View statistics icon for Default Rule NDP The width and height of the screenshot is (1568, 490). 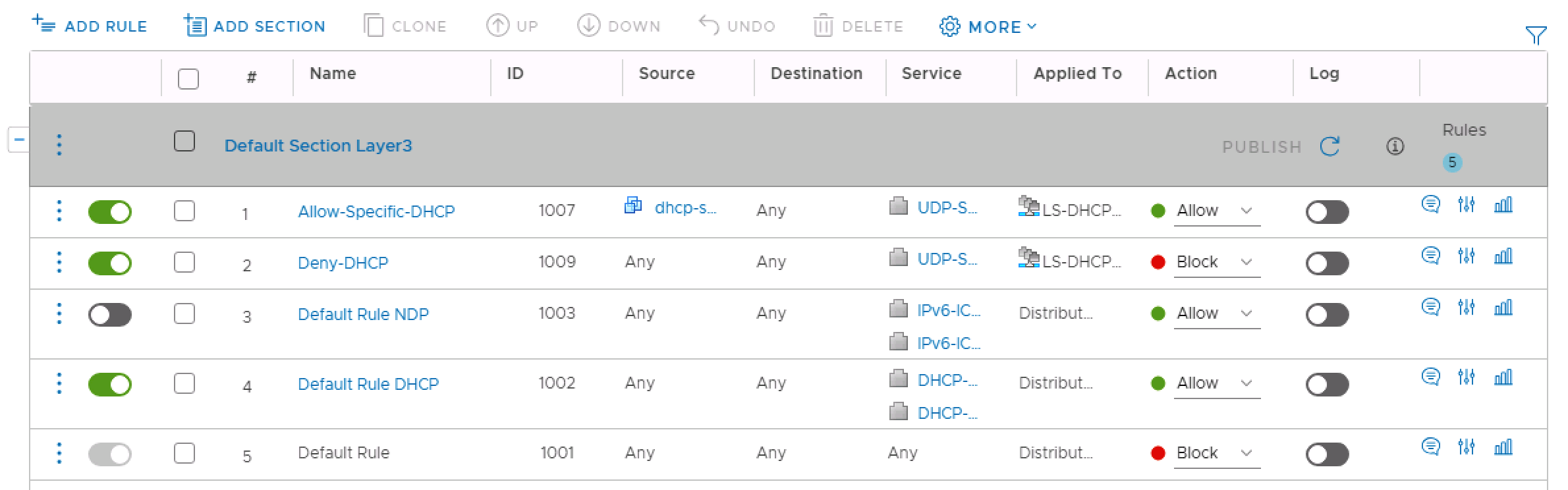(x=1503, y=308)
